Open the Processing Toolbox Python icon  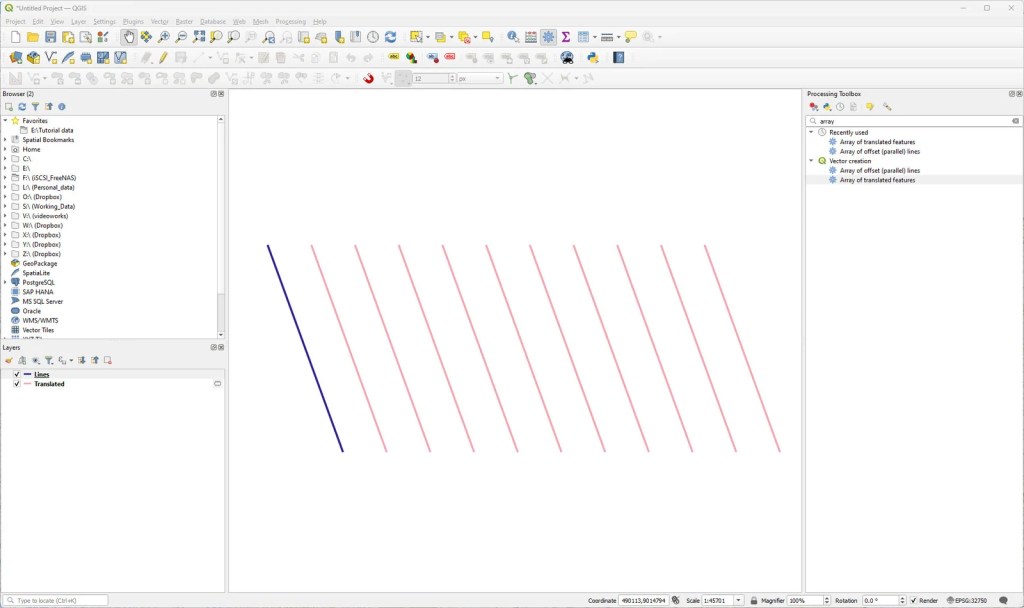(x=827, y=106)
